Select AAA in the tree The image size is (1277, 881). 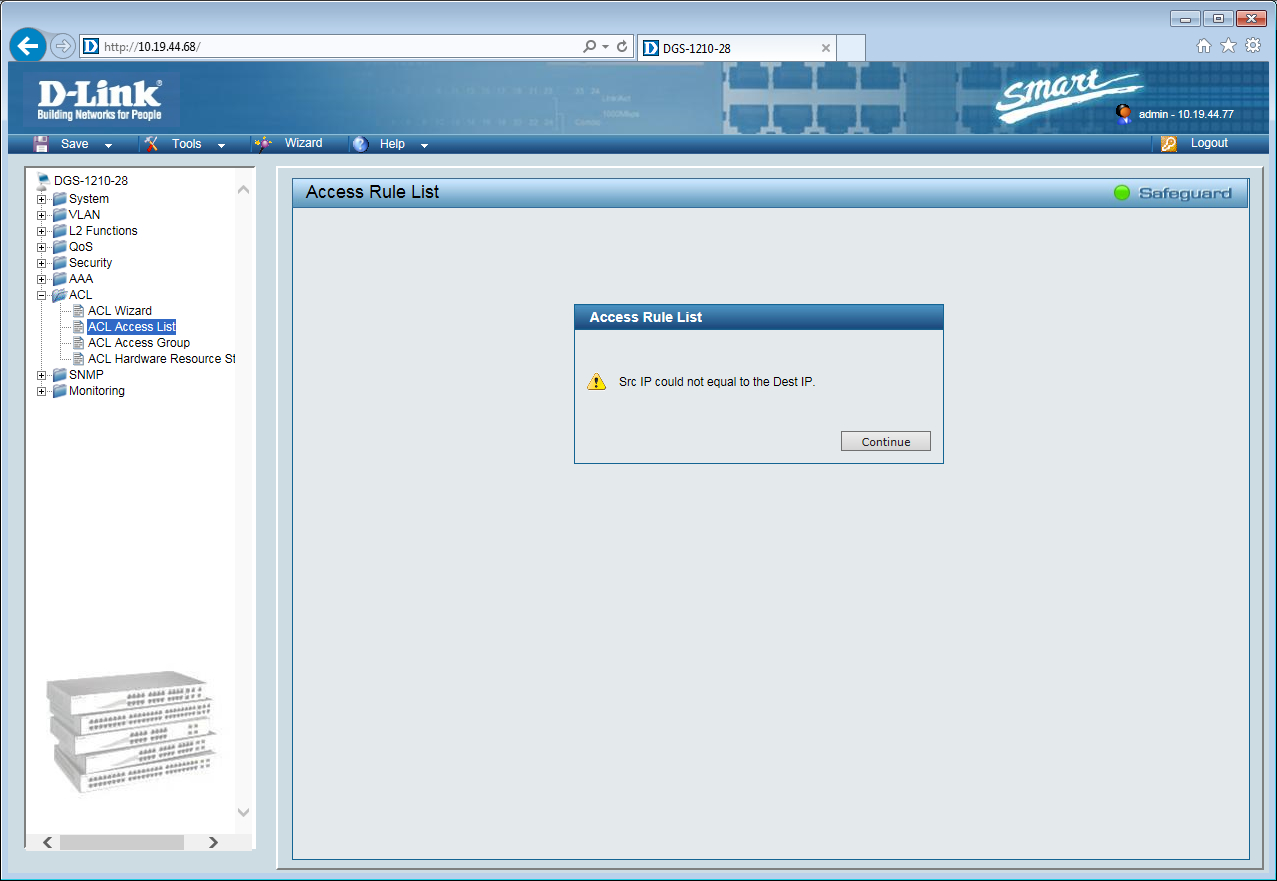coord(80,279)
